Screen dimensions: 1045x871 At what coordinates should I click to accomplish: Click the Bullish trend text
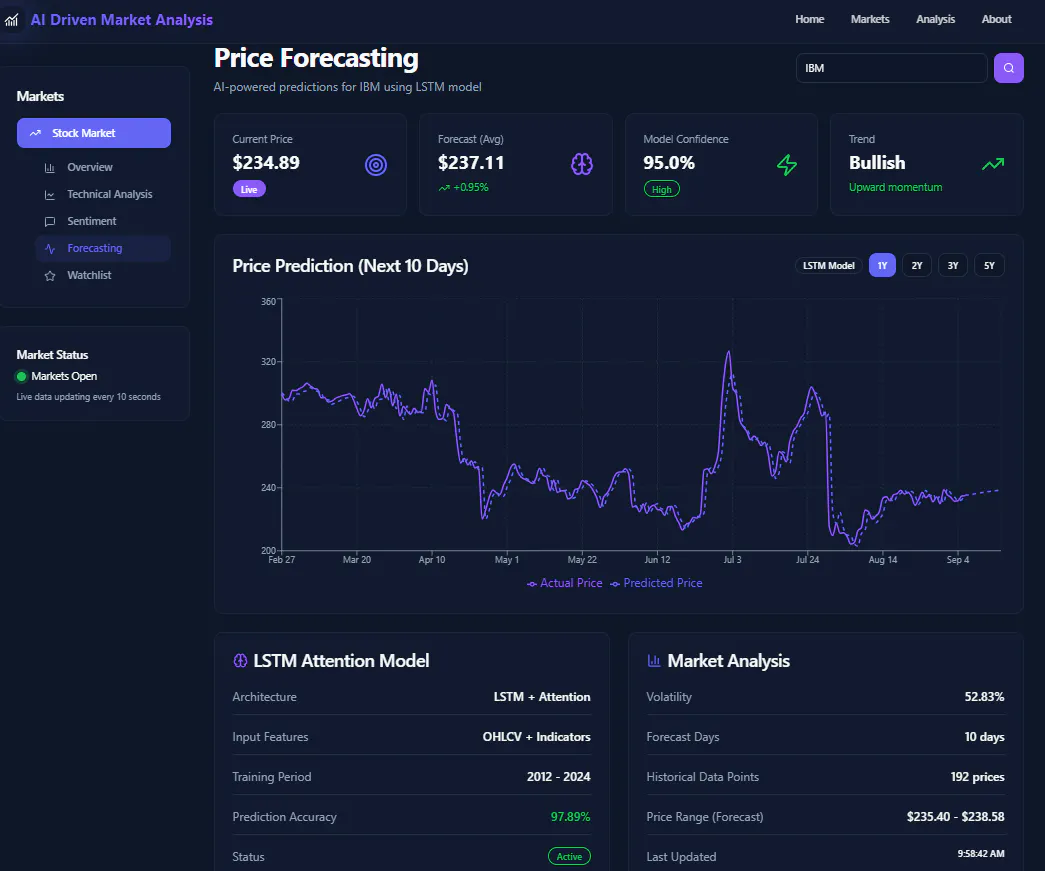click(876, 163)
